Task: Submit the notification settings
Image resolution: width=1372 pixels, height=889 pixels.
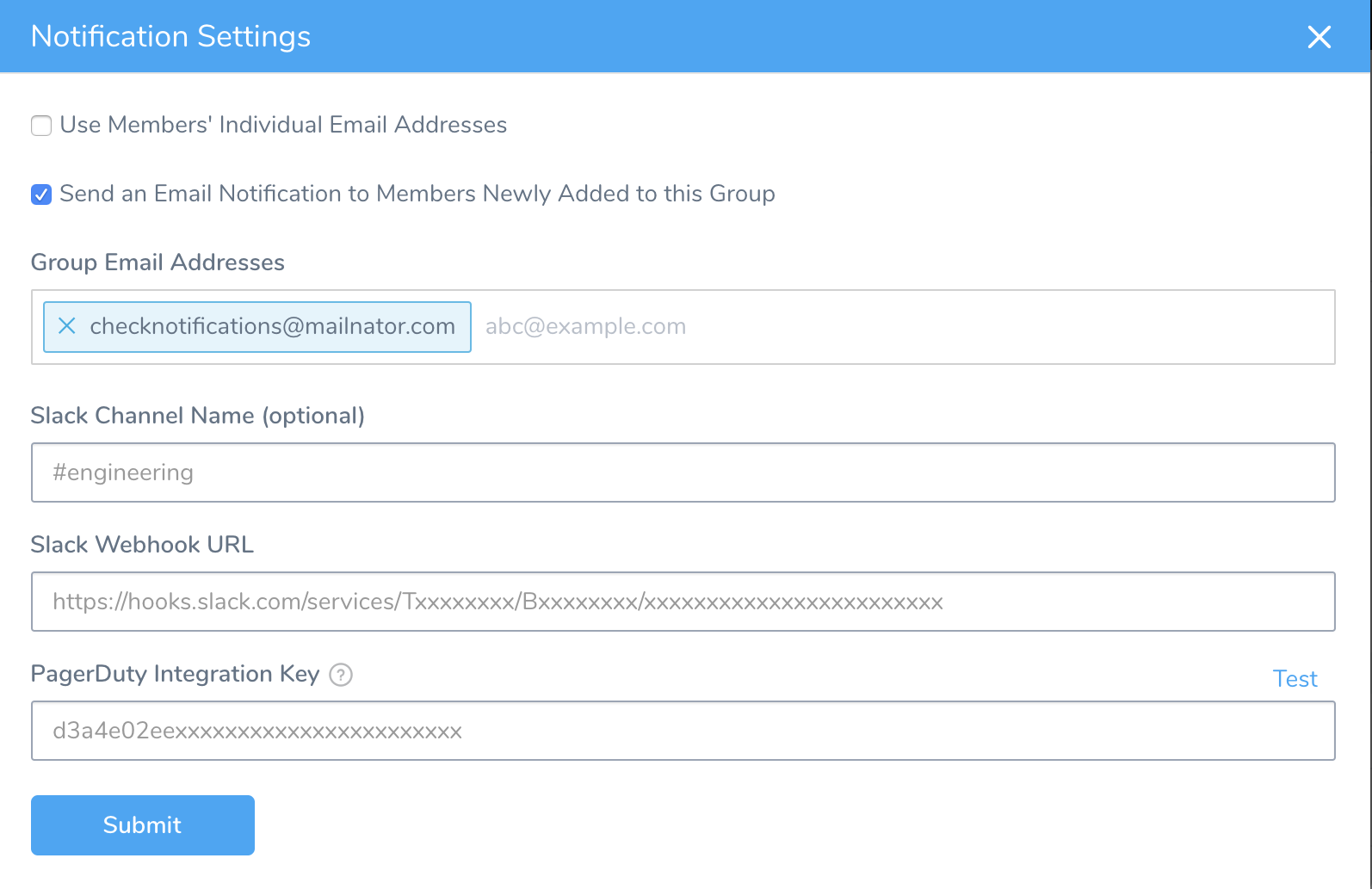Action: 143,825
